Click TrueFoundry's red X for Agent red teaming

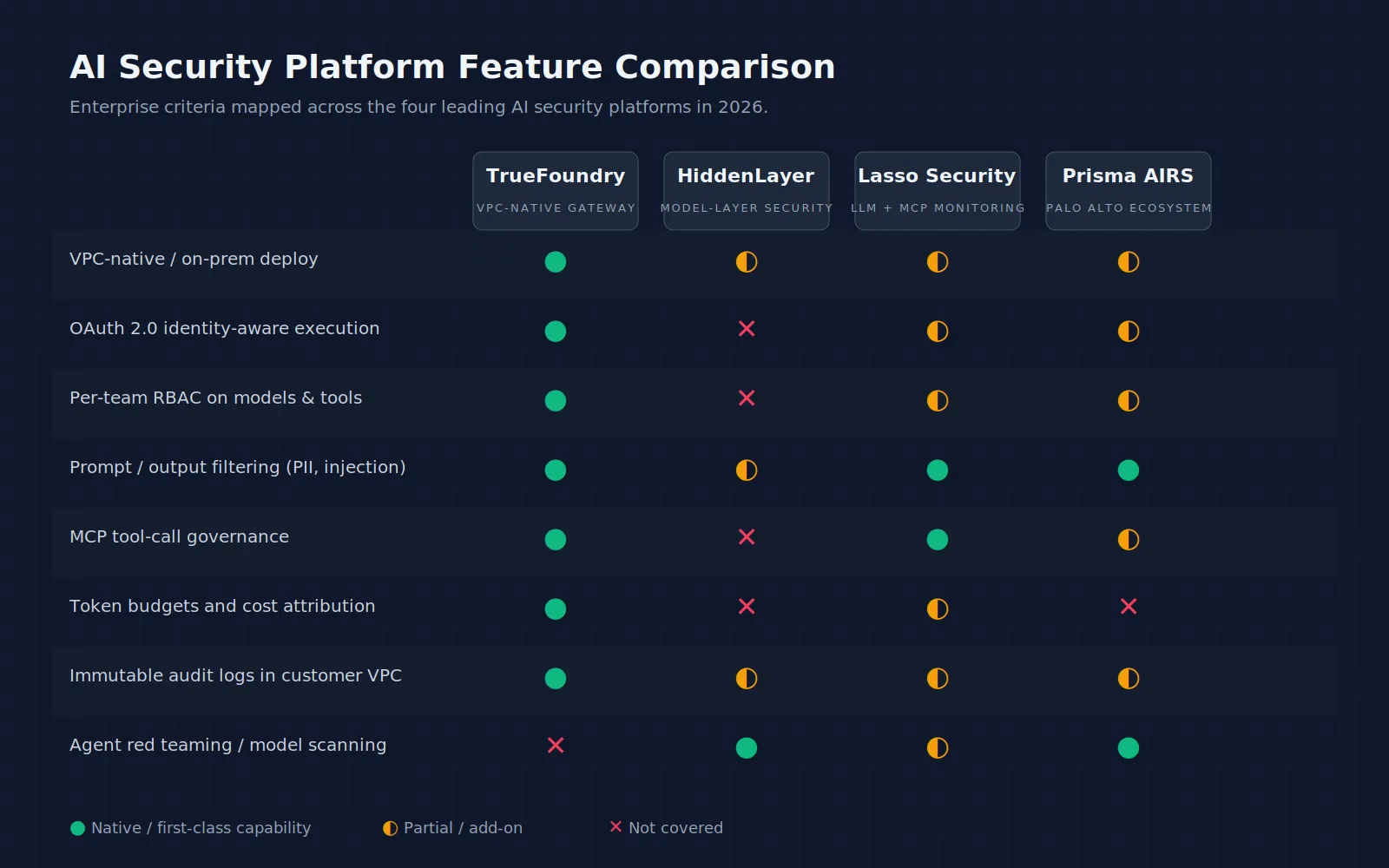click(556, 745)
